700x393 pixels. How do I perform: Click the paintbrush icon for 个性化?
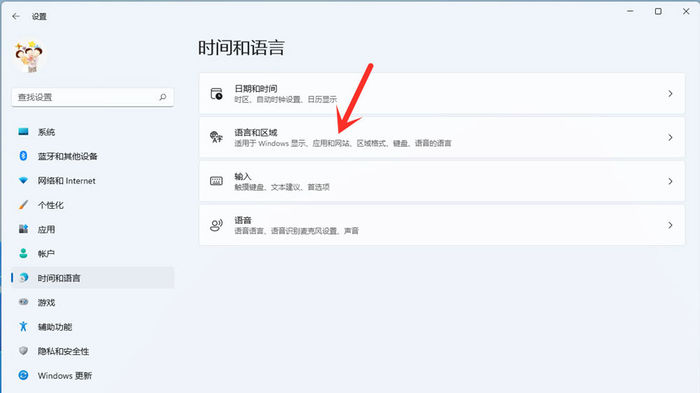23,205
